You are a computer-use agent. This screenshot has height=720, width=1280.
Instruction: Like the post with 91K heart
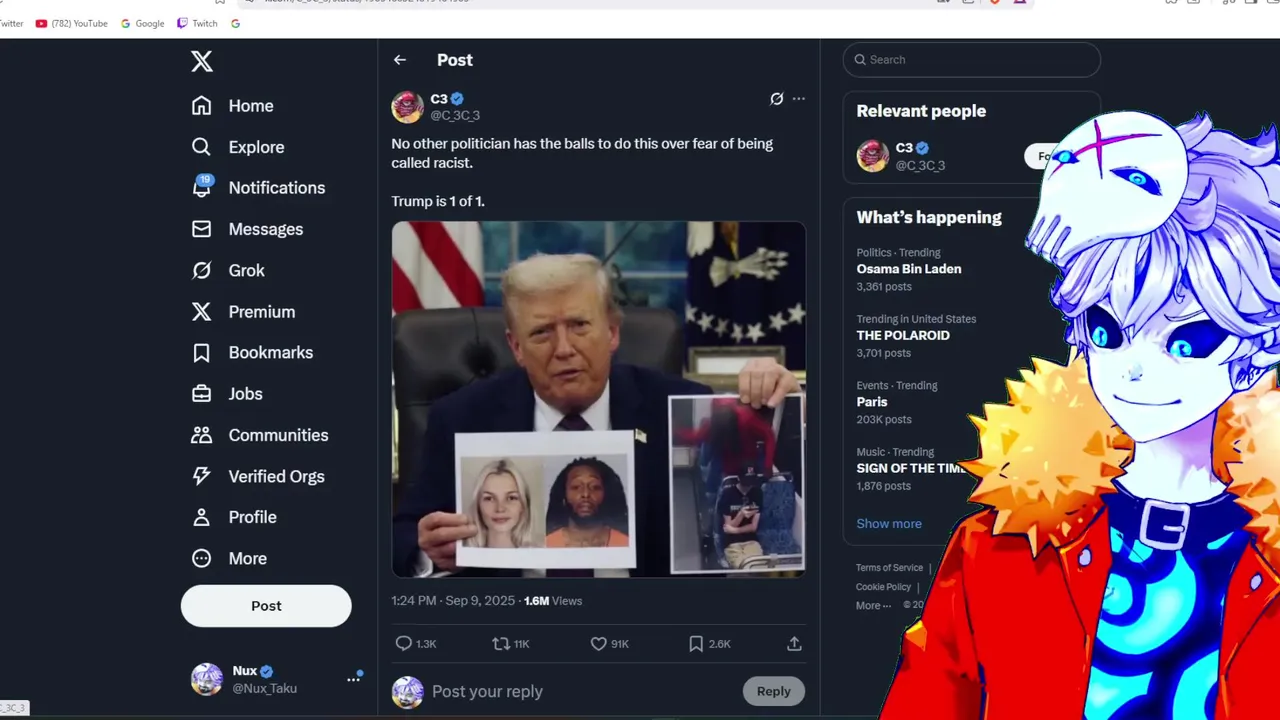coord(598,644)
